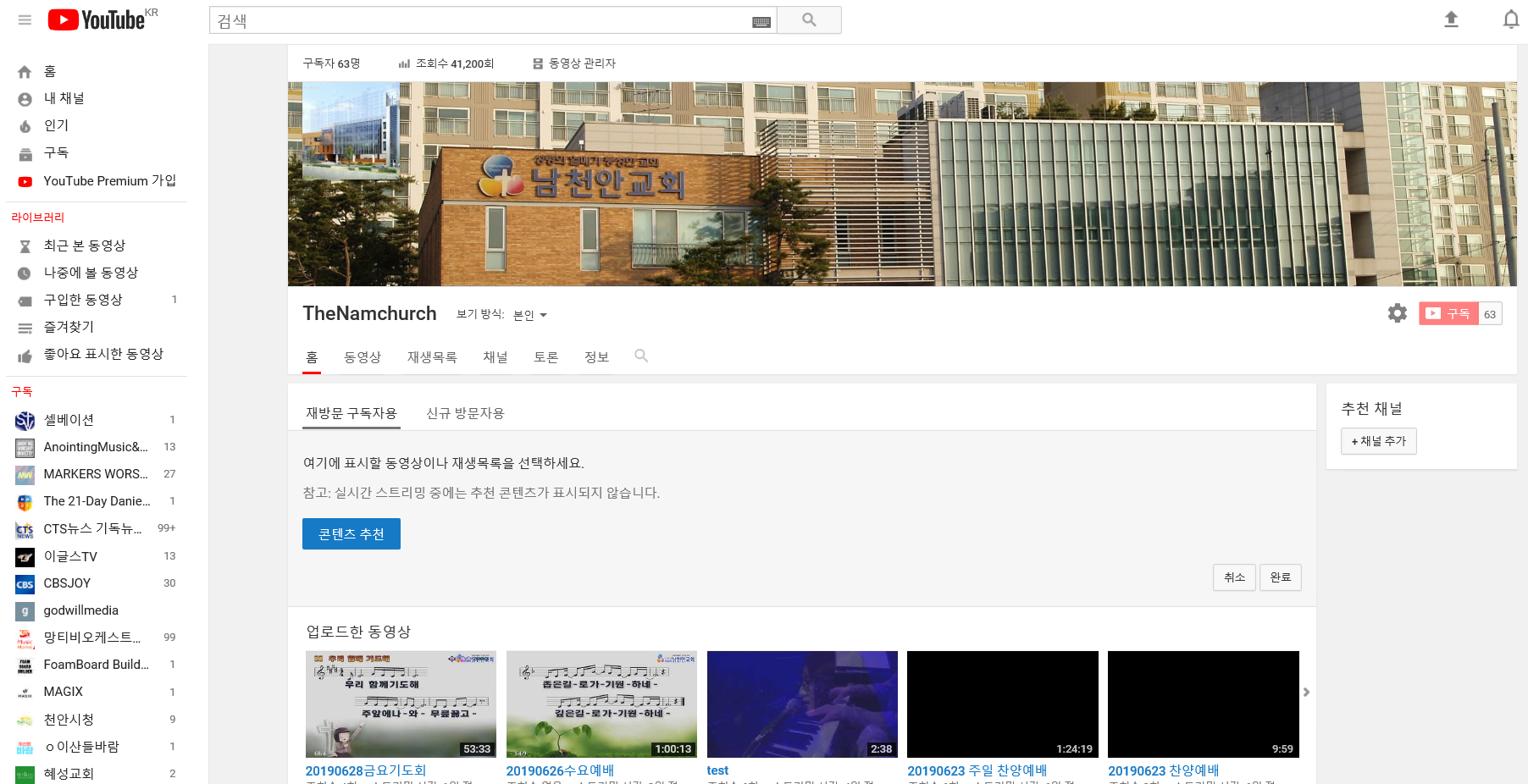Screen dimensions: 1528x784
Task: Open 9:59 video thumbnail
Action: 1204,704
